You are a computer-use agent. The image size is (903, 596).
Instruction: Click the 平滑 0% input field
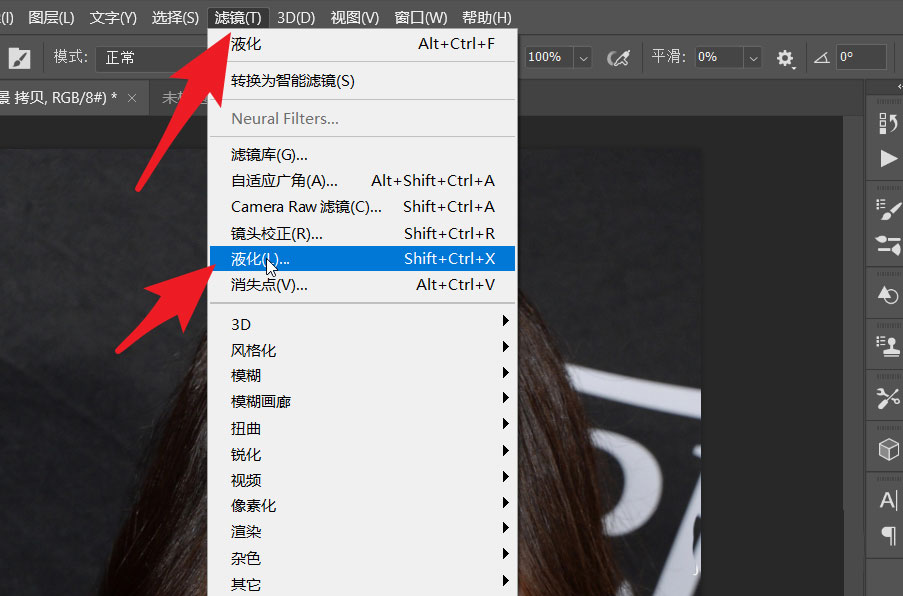point(718,58)
